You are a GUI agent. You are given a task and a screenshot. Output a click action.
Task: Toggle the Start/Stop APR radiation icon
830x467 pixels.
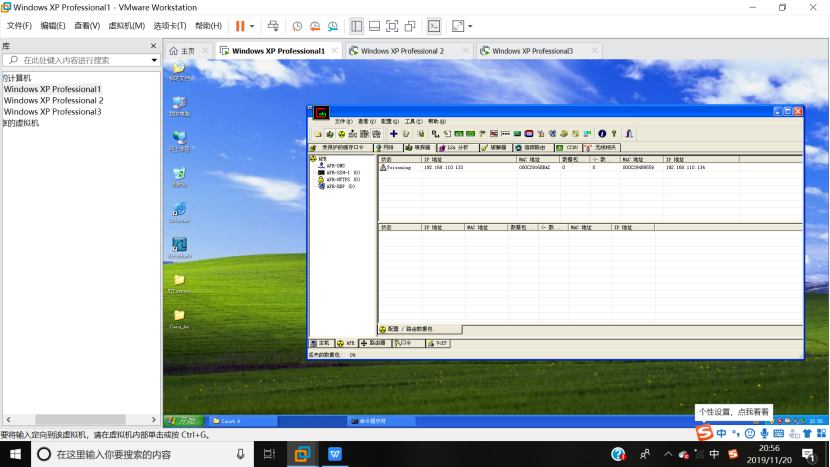click(x=341, y=134)
